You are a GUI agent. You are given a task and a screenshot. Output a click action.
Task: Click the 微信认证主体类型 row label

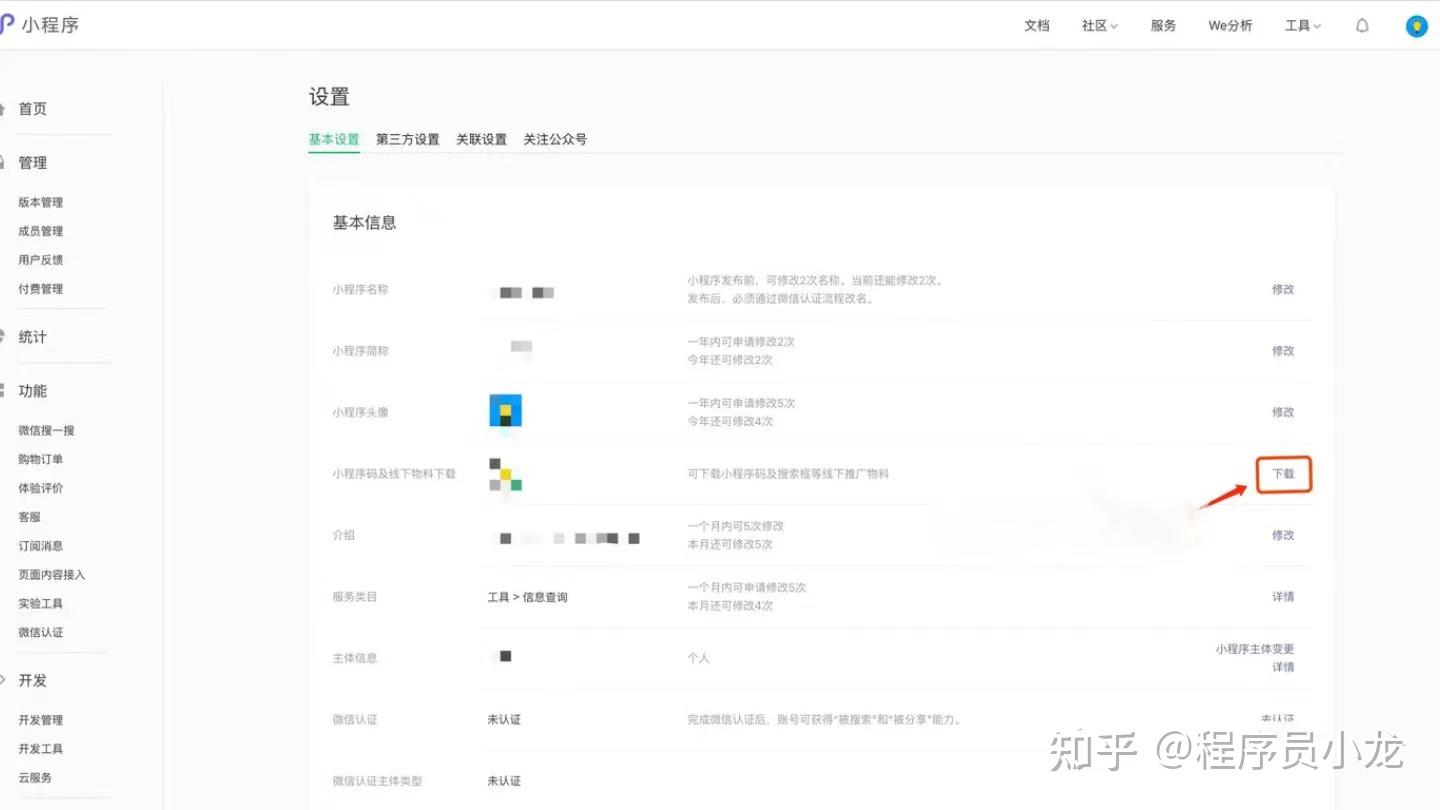pyautogui.click(x=377, y=781)
